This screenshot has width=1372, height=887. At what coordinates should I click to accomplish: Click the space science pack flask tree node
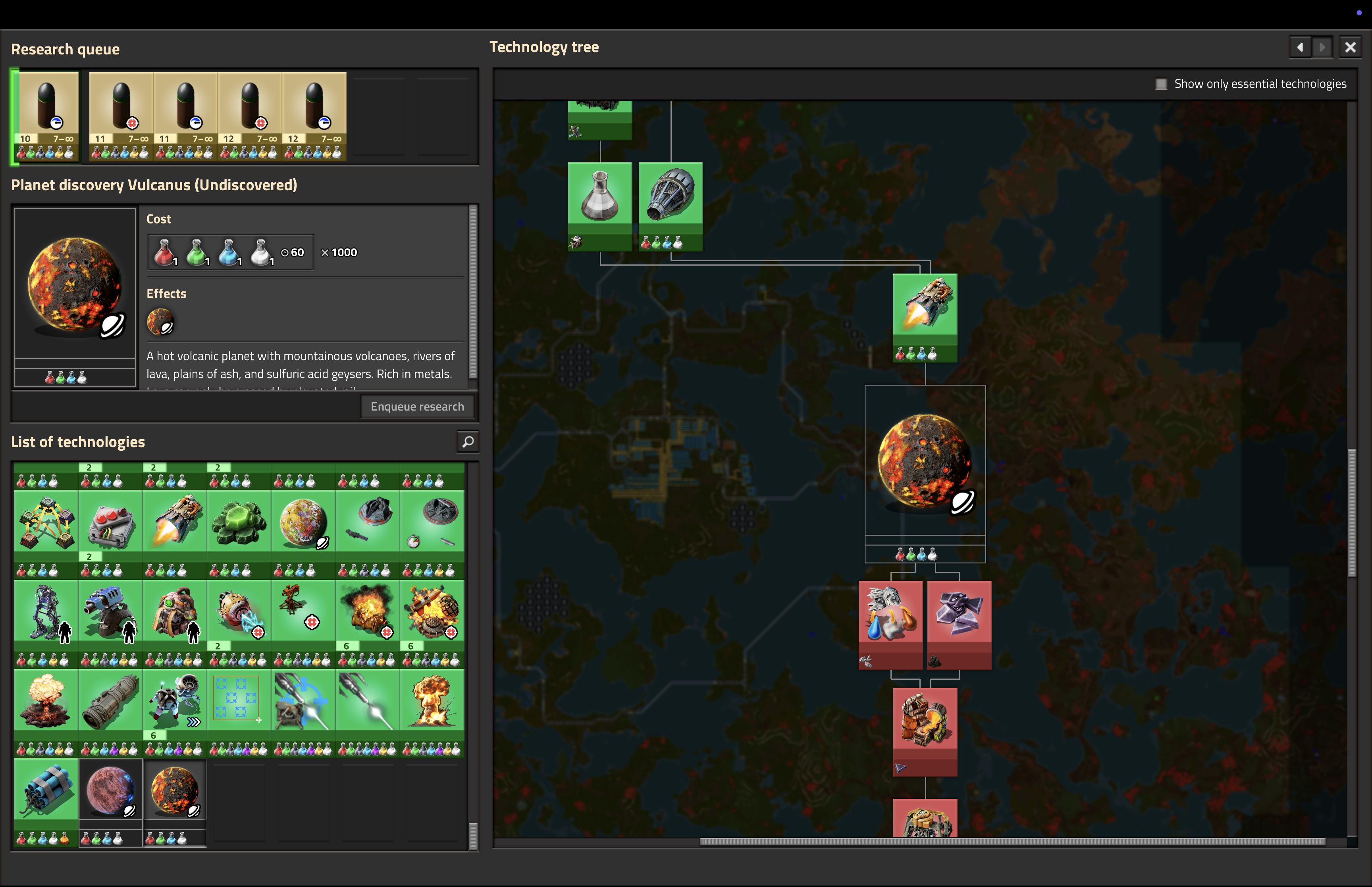(600, 206)
